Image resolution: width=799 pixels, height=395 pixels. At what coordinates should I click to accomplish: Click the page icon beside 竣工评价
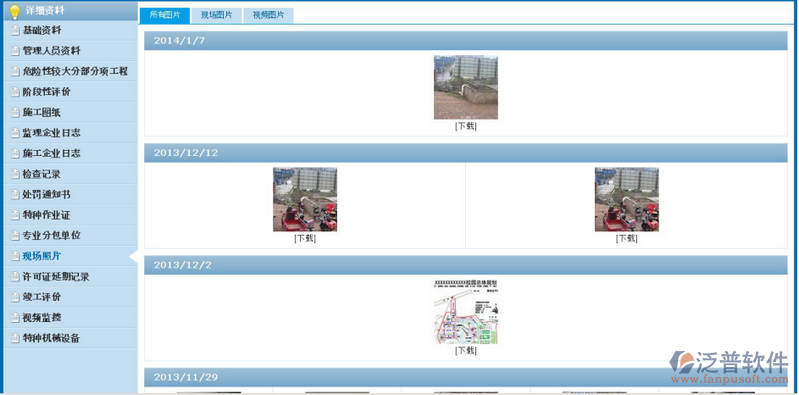click(15, 297)
